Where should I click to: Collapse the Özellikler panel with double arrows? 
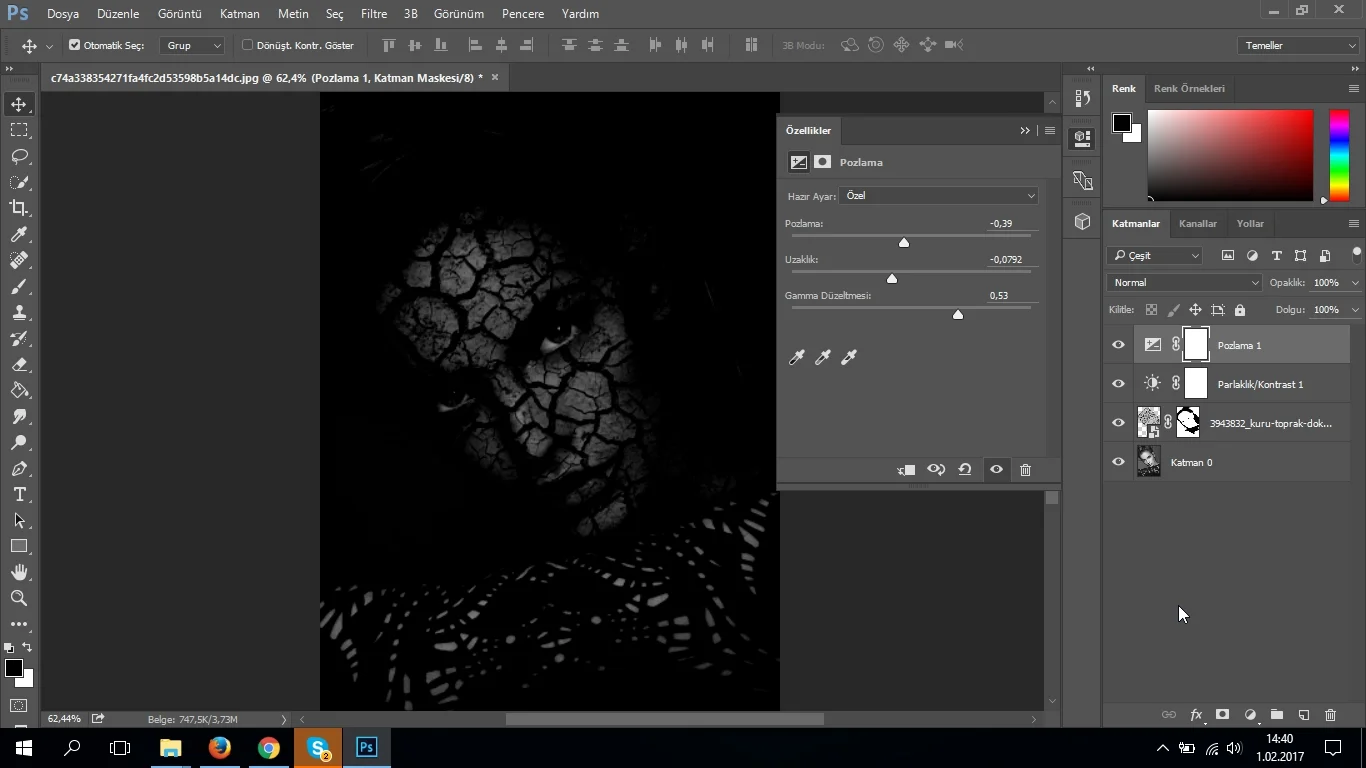click(x=1024, y=131)
